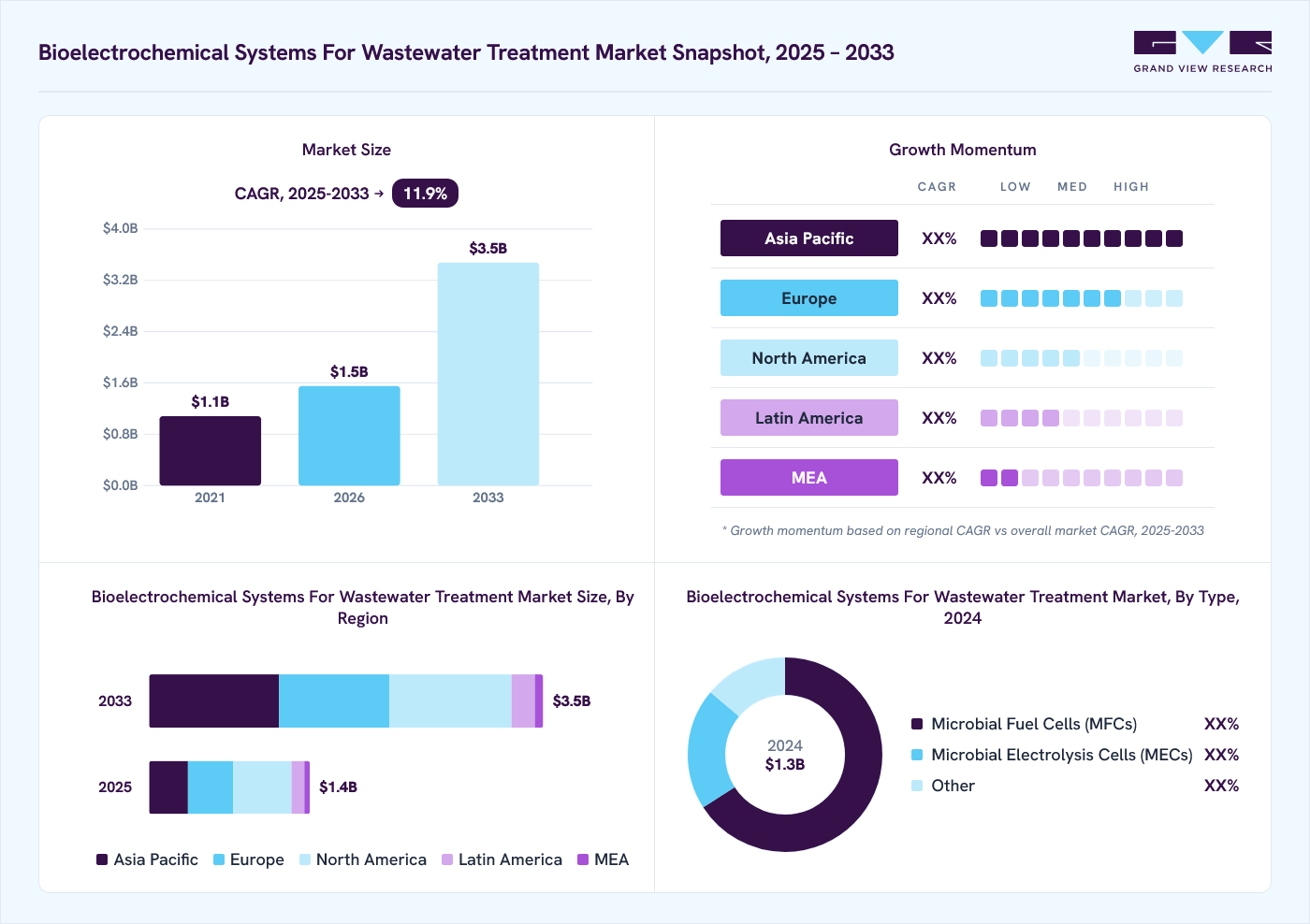Screen dimensions: 1310x924
Task: Click the growth momentum footnote text
Action: pos(963,530)
